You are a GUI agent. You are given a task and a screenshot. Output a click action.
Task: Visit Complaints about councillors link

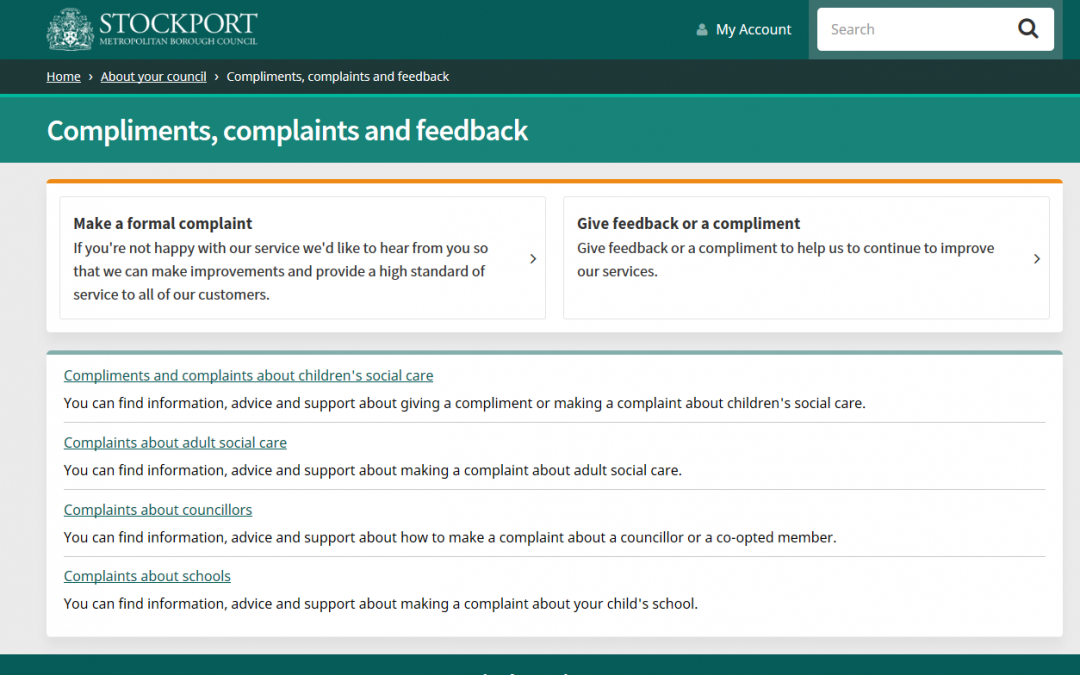pos(158,510)
